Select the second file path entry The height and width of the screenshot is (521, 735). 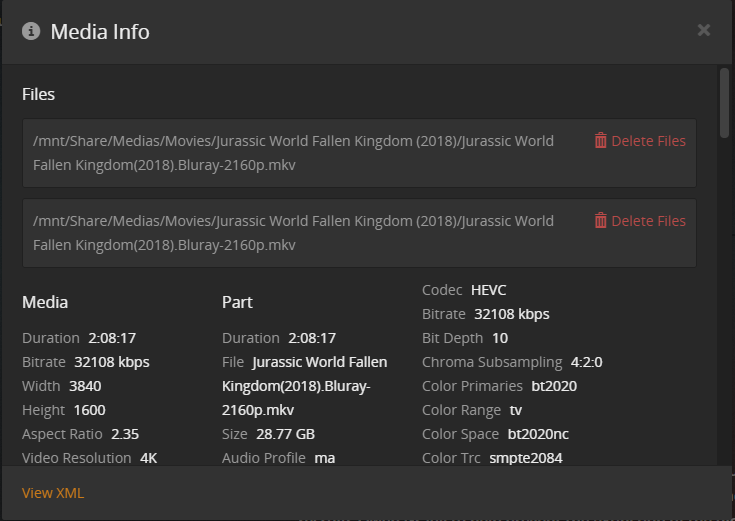pos(293,233)
